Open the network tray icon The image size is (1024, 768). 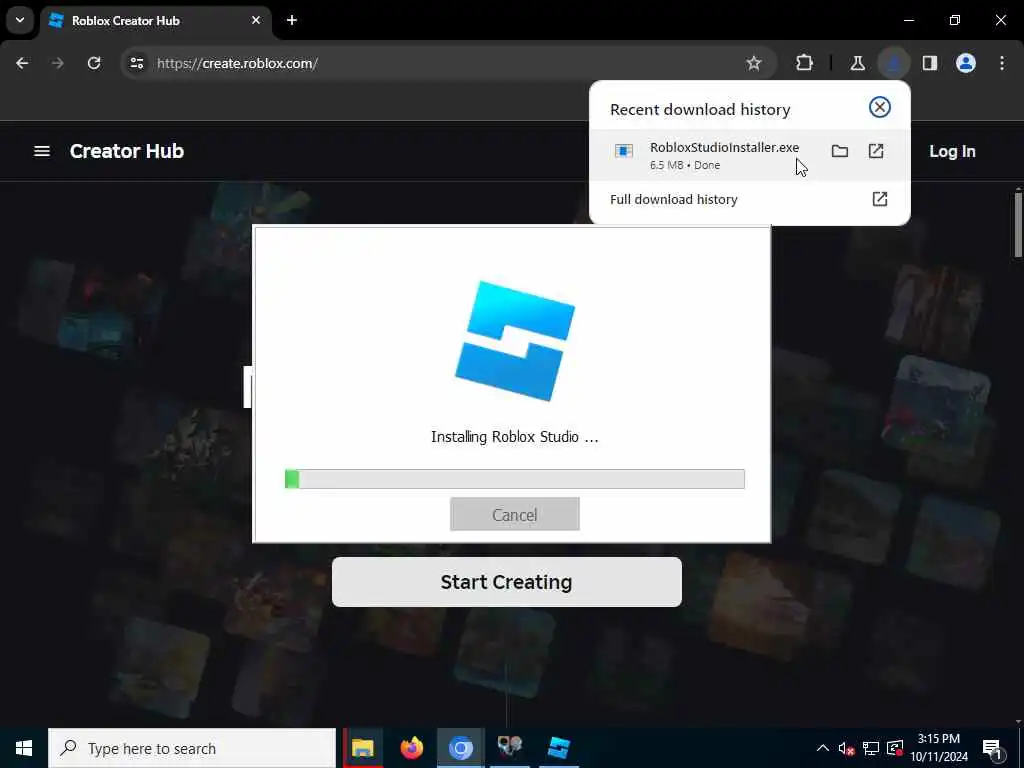[871, 748]
